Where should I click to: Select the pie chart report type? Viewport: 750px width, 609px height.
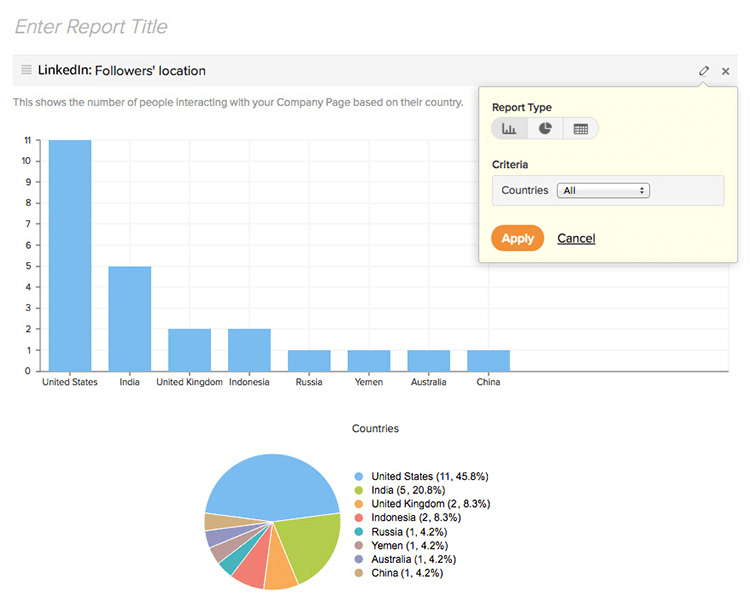(545, 129)
